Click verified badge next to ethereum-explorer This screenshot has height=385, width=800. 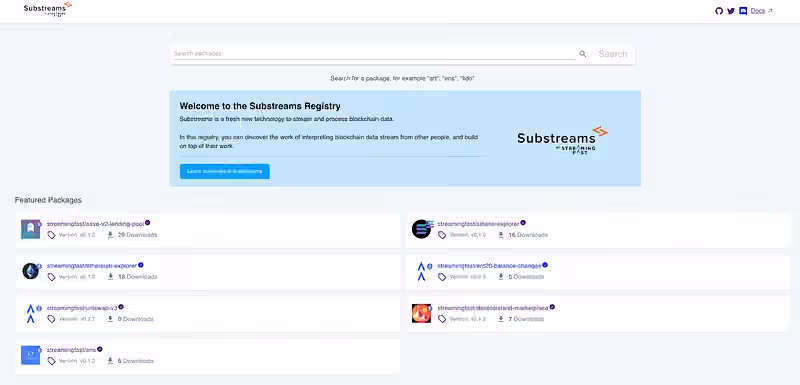click(x=141, y=265)
